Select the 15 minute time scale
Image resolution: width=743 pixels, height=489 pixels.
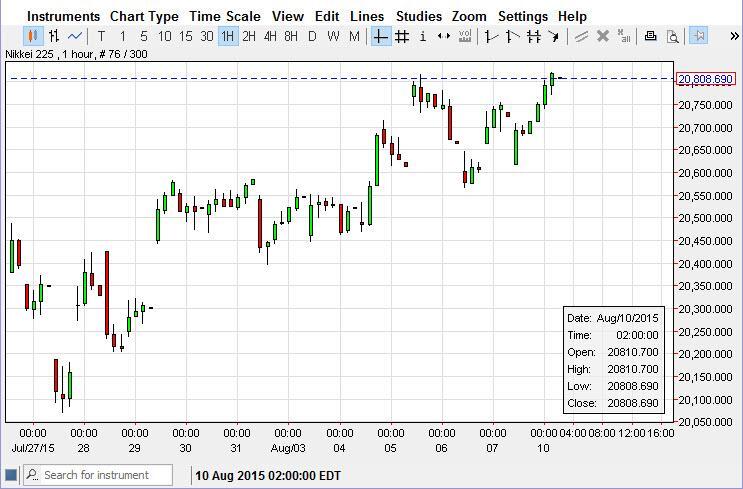coord(185,37)
